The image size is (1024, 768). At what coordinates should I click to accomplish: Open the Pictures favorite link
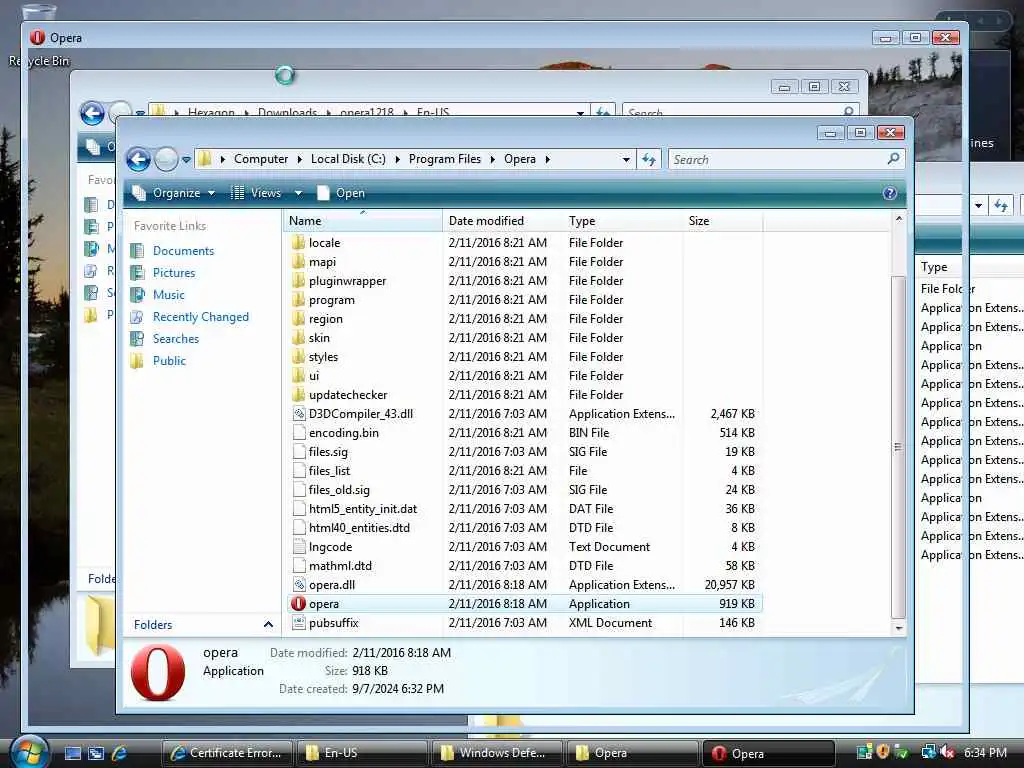pos(174,273)
